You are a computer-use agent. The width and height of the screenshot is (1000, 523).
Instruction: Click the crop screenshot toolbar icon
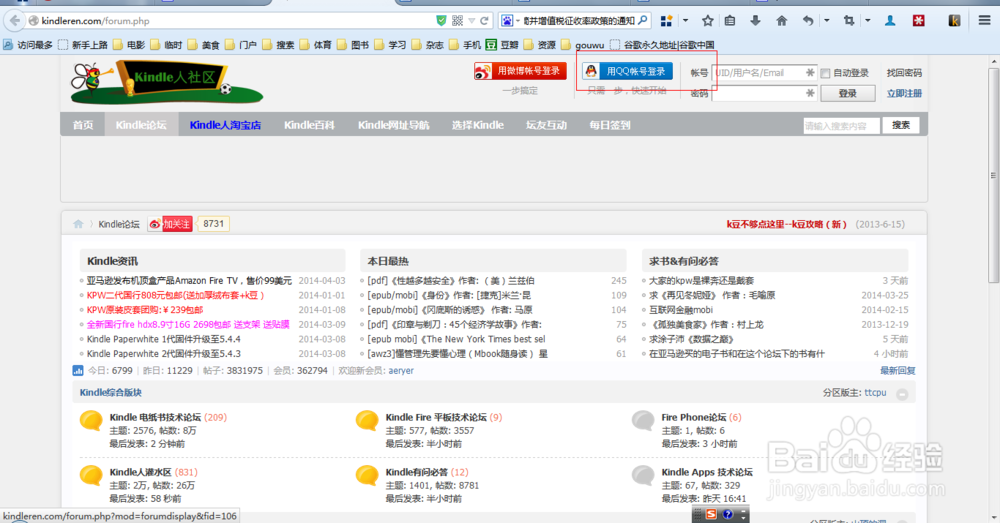[849, 20]
